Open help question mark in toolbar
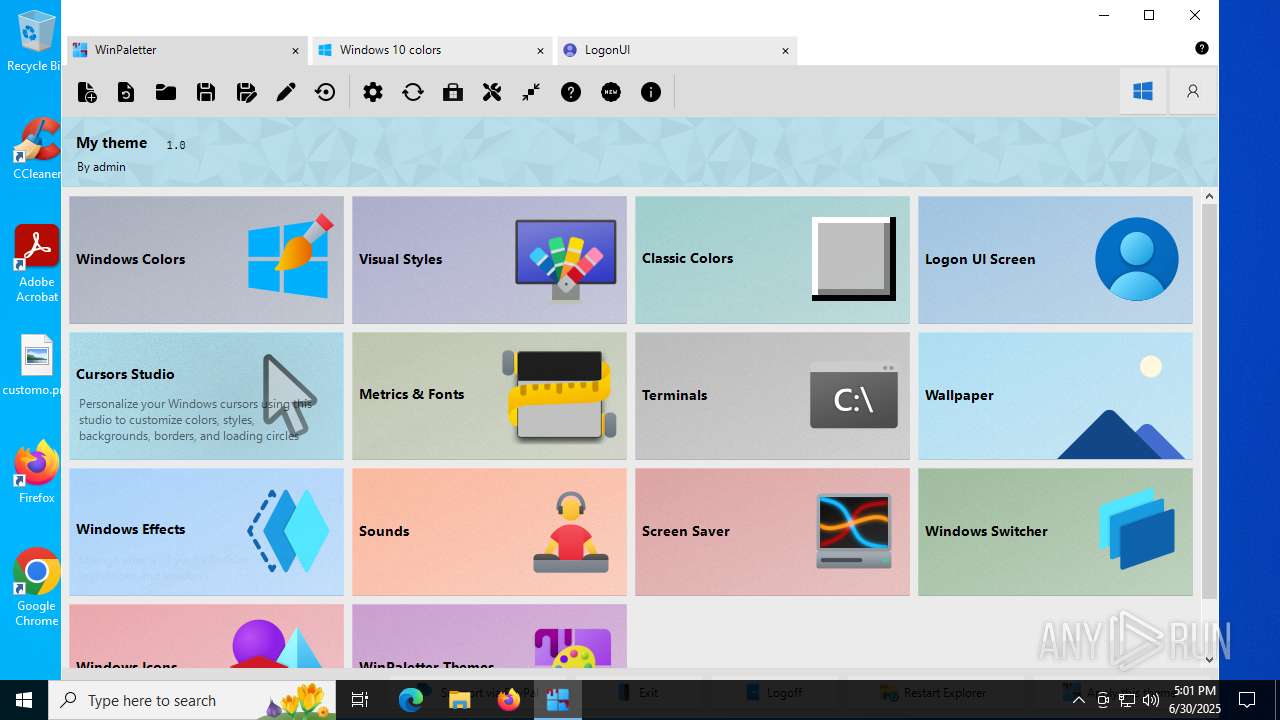Screen dimensions: 1280x720 pos(571,92)
